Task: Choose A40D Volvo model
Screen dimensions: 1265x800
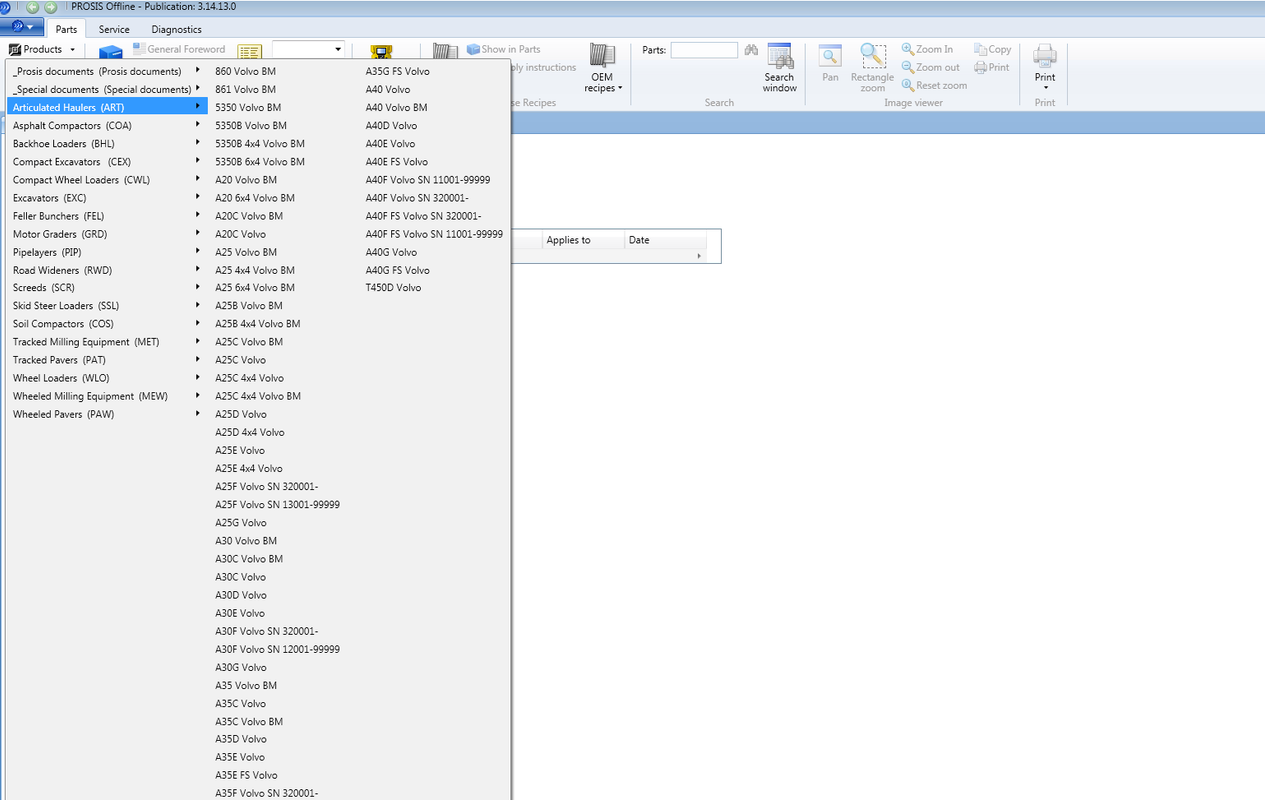Action: [x=392, y=126]
